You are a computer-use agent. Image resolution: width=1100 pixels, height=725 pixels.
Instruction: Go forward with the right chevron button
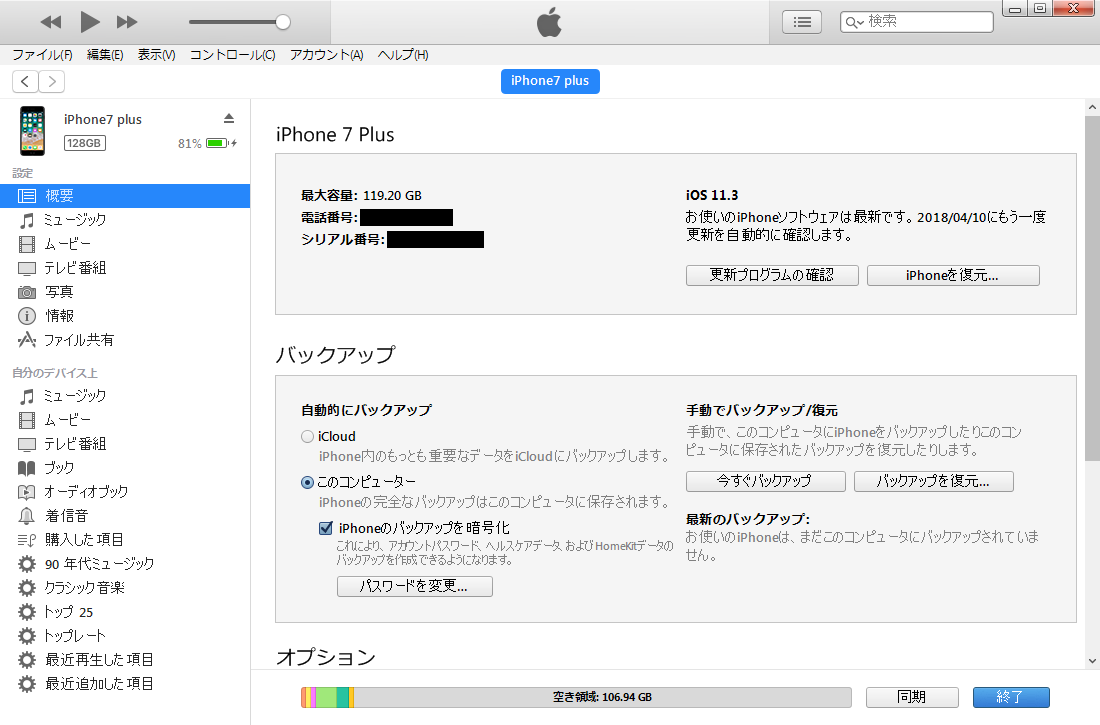tap(52, 81)
